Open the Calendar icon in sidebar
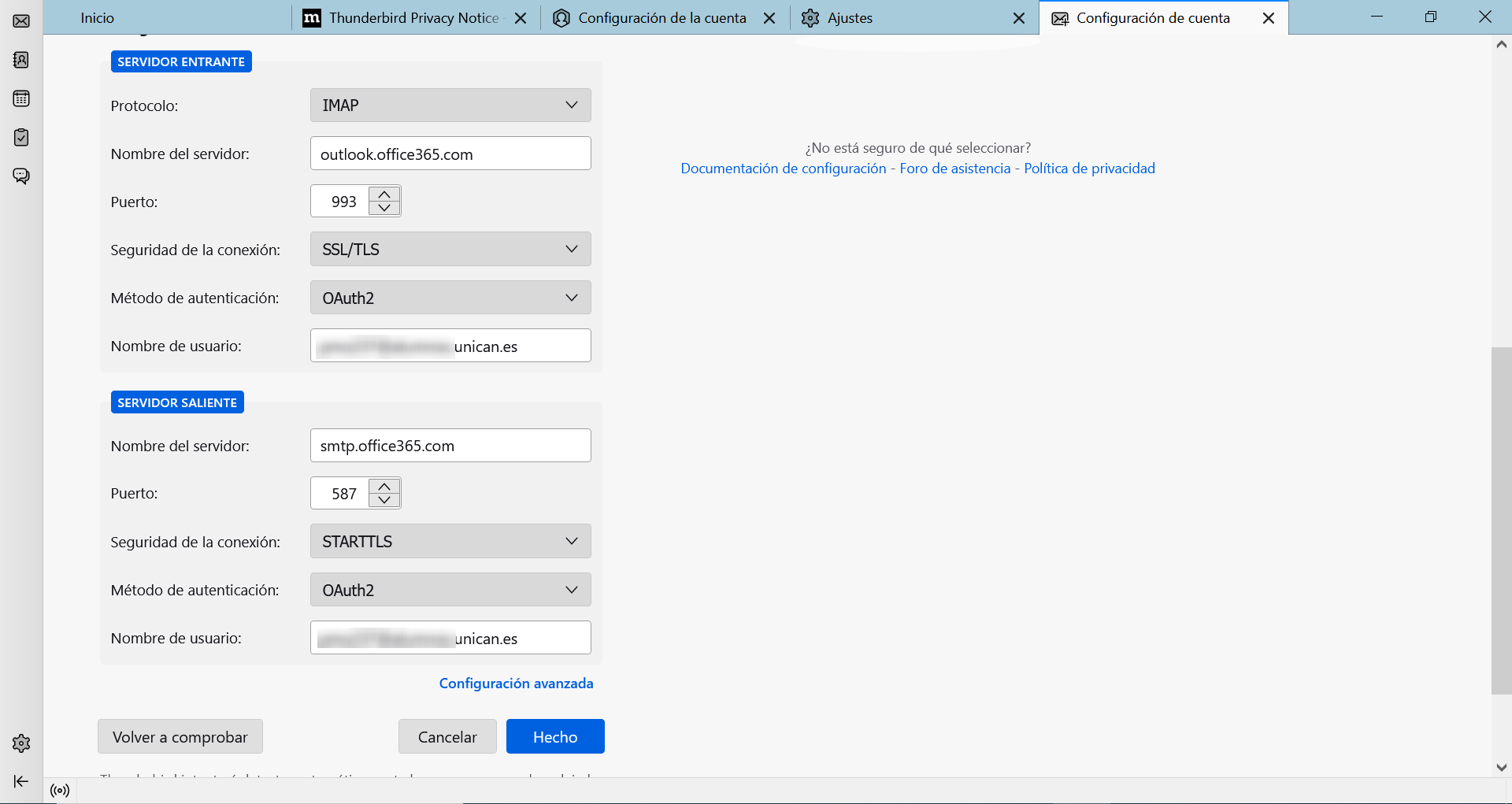 coord(21,98)
